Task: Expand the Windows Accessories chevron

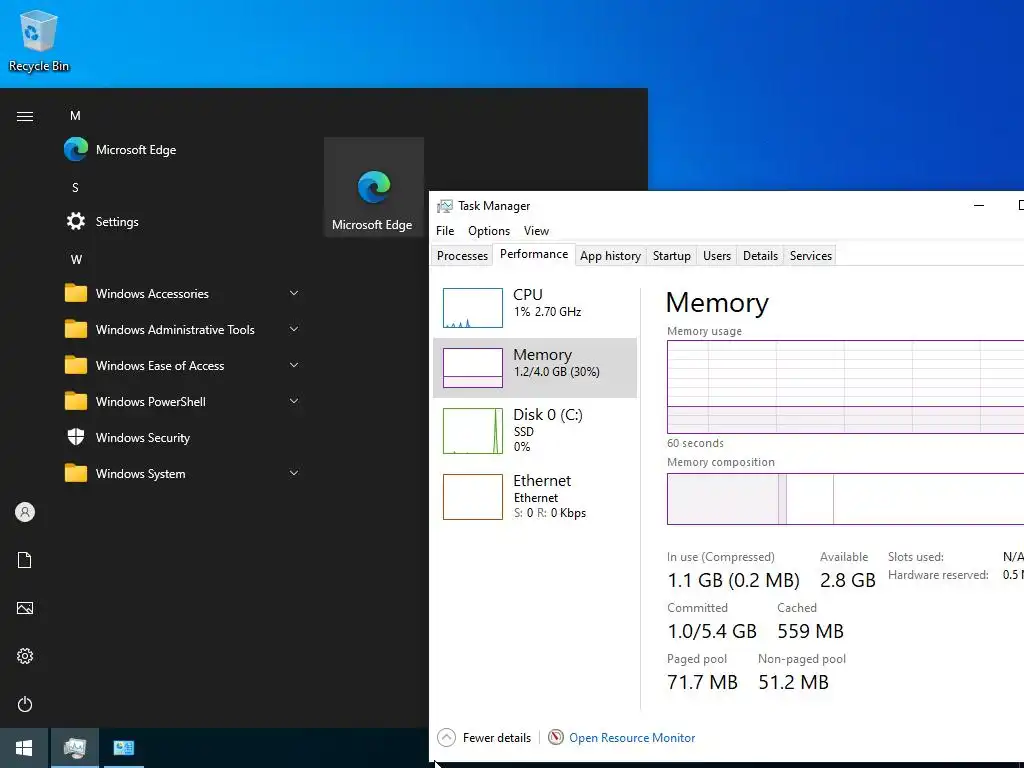Action: click(x=294, y=293)
